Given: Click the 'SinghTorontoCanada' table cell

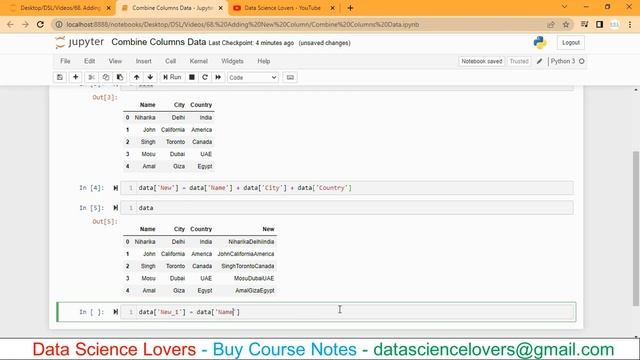Looking at the screenshot, I should tap(248, 266).
